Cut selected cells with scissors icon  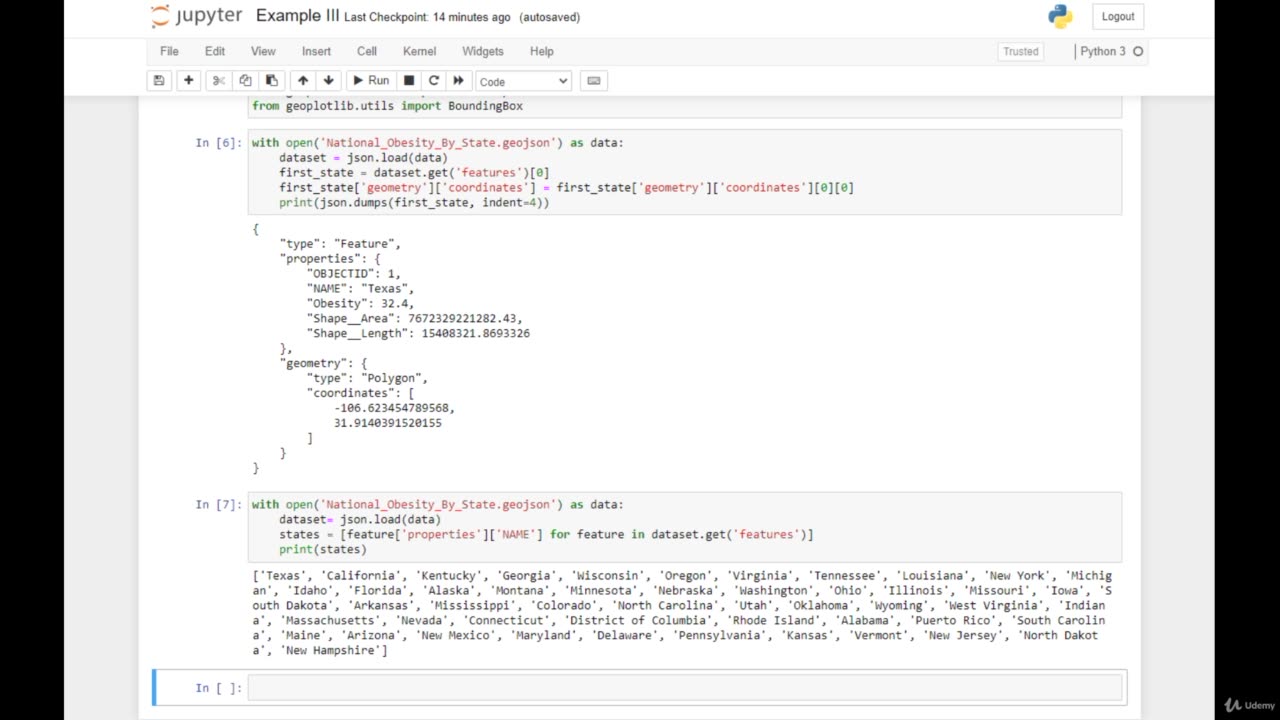click(218, 81)
